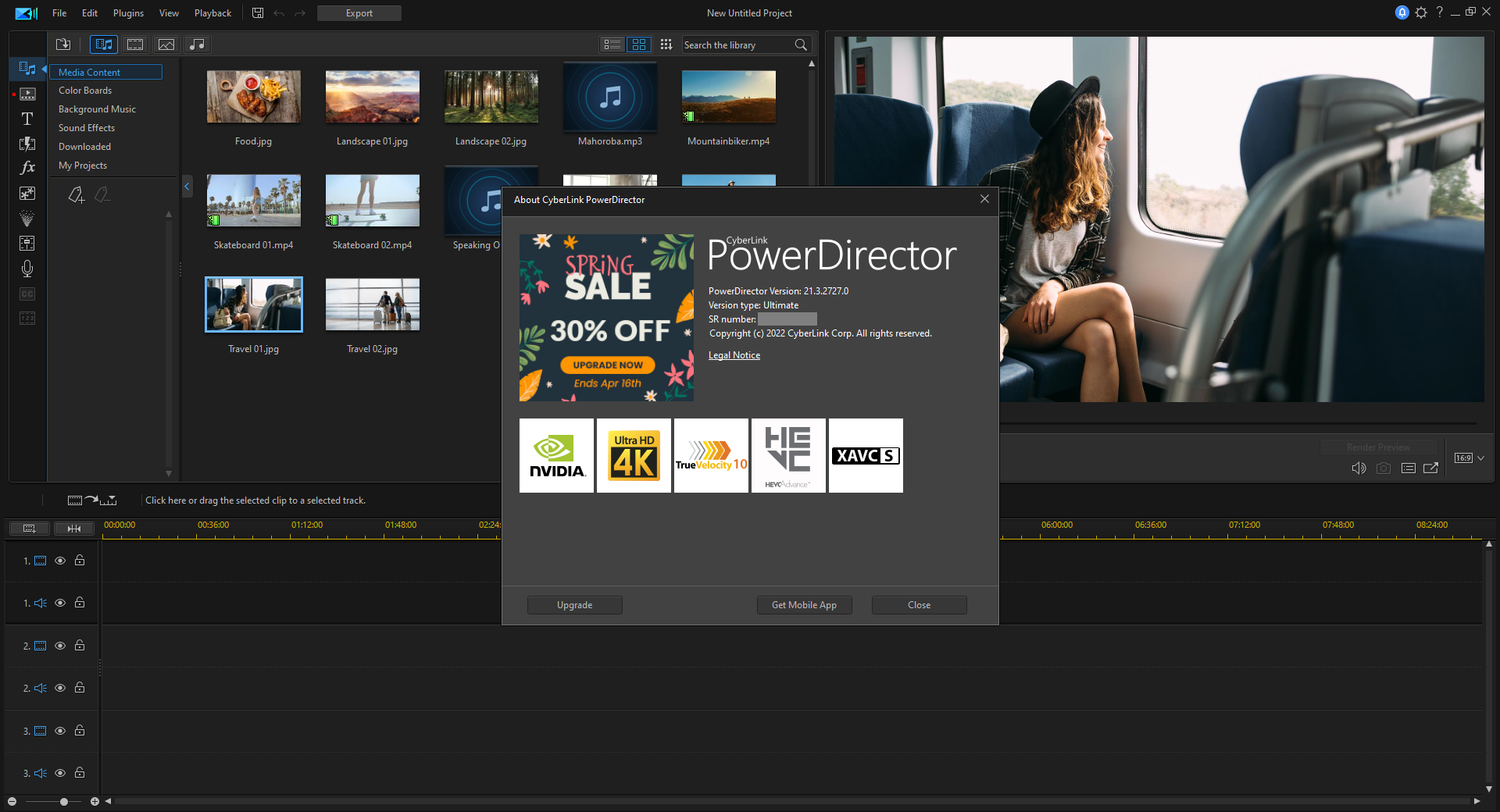Show all media types in library

104,45
